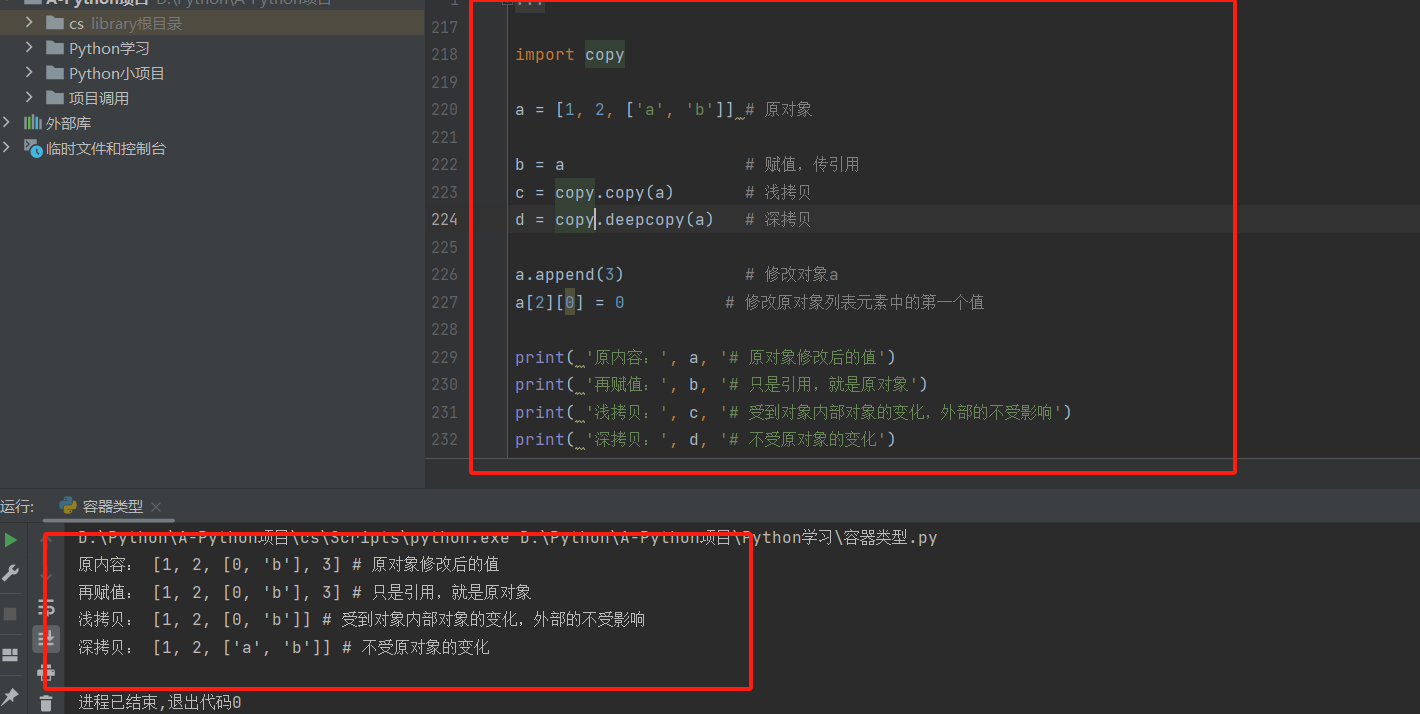The height and width of the screenshot is (714, 1420).
Task: Close the 容器类型 run tab
Action: coord(155,507)
